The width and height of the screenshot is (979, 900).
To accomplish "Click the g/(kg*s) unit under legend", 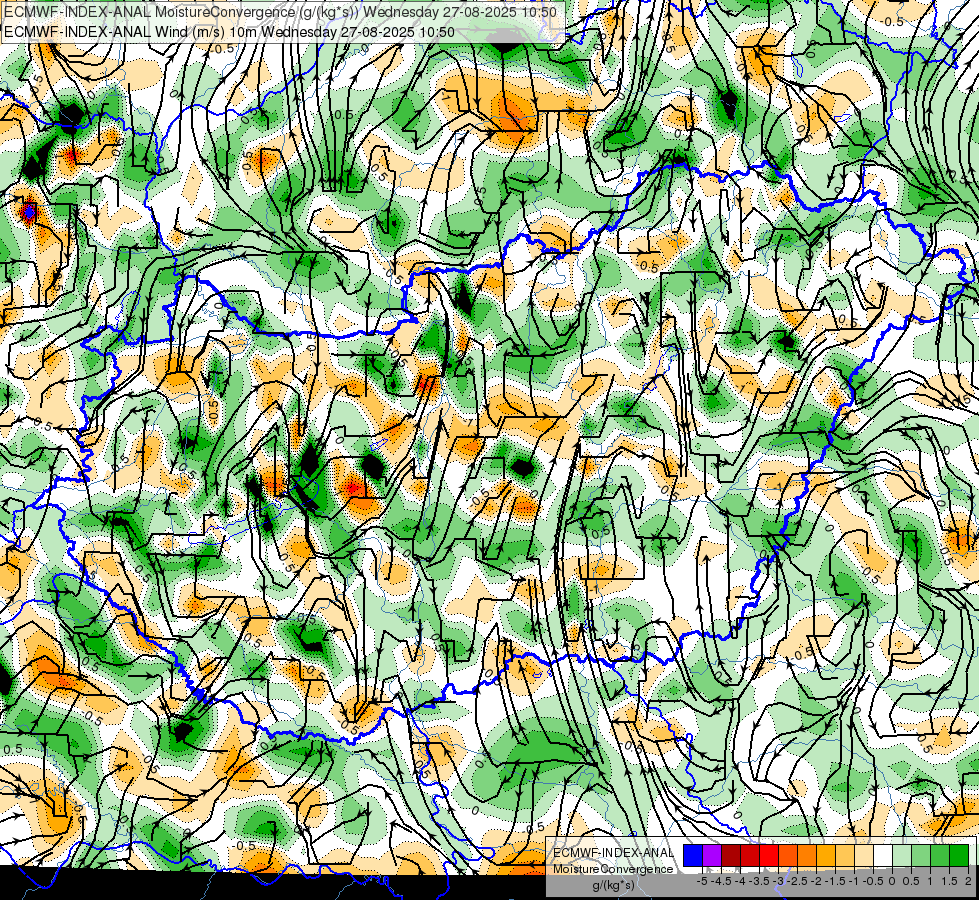I will click(613, 886).
